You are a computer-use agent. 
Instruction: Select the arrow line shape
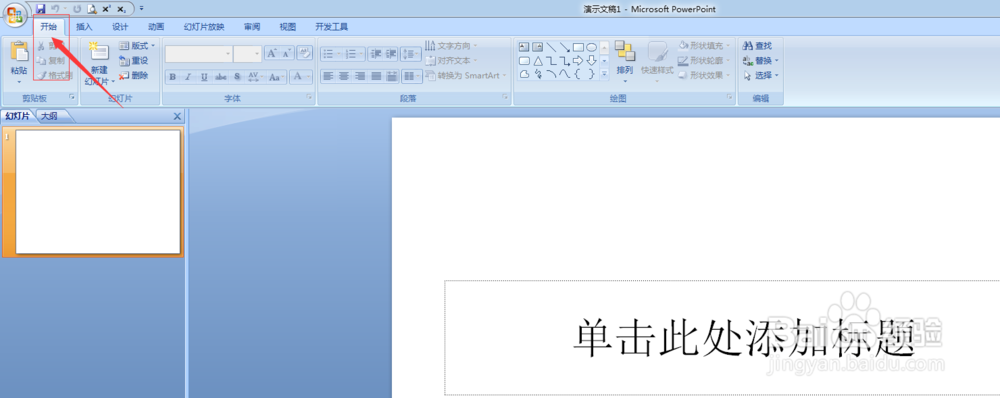565,47
